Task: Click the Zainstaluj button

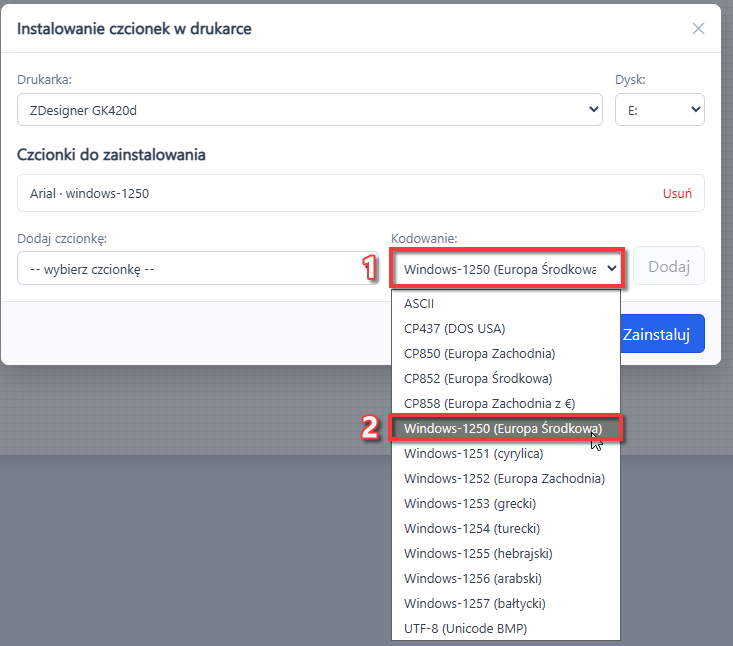Action: [x=661, y=334]
